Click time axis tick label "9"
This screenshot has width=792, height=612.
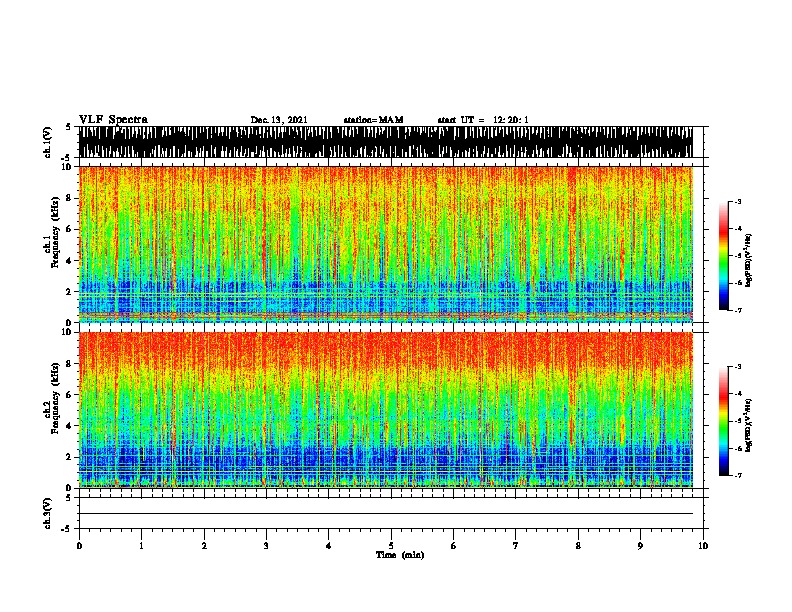click(640, 546)
